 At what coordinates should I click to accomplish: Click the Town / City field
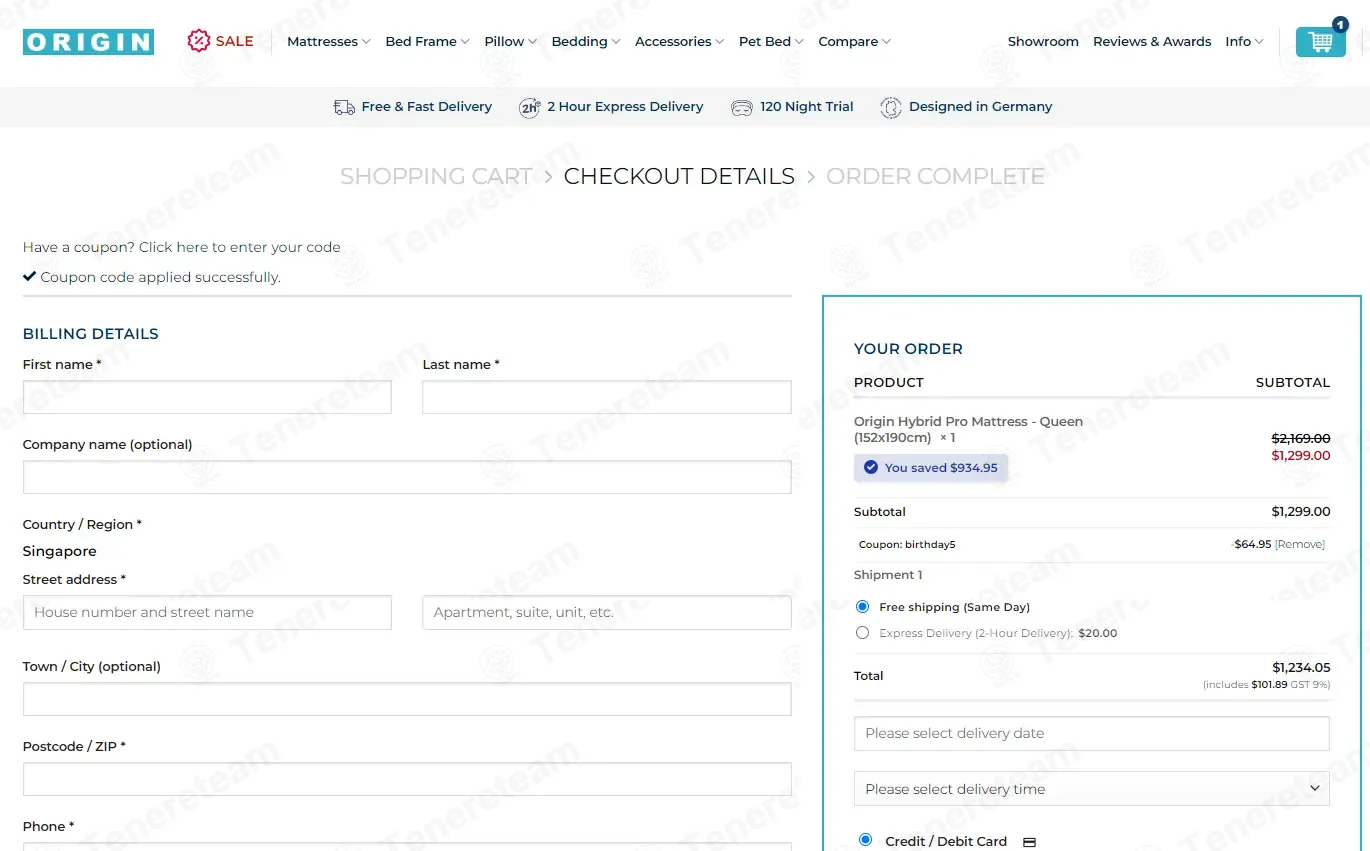point(407,699)
